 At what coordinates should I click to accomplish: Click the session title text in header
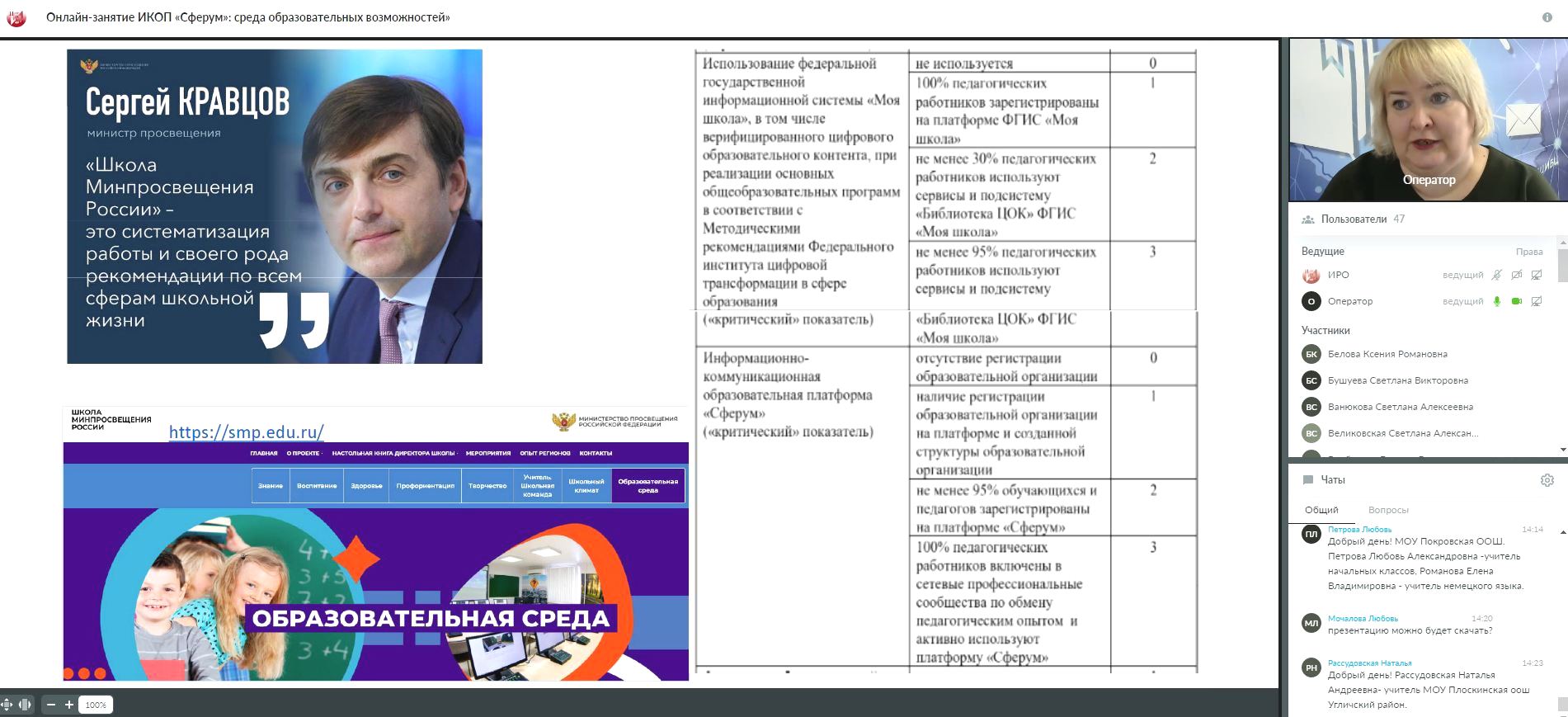(248, 17)
